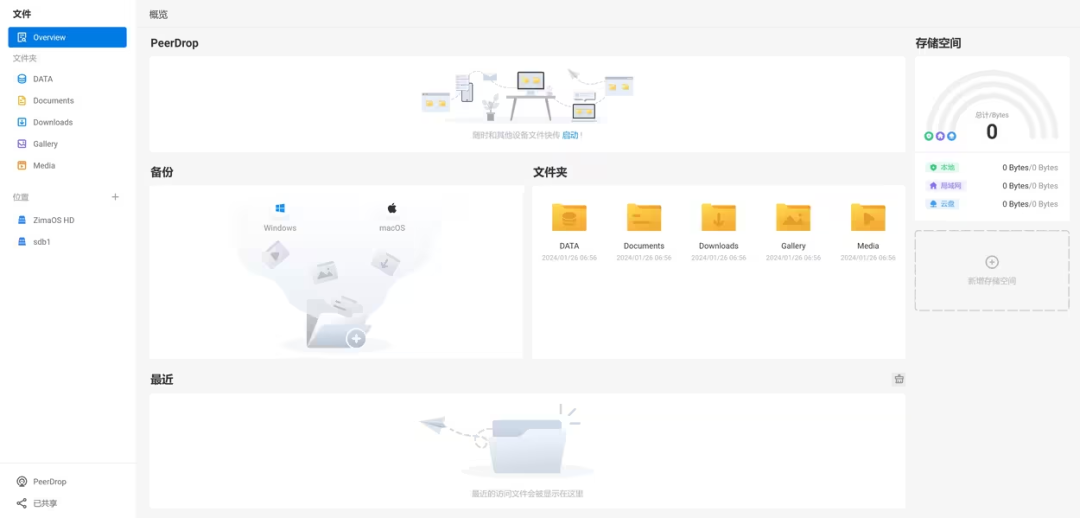Select Downloads text in the sidebar
Image resolution: width=1080 pixels, height=518 pixels.
[x=52, y=122]
